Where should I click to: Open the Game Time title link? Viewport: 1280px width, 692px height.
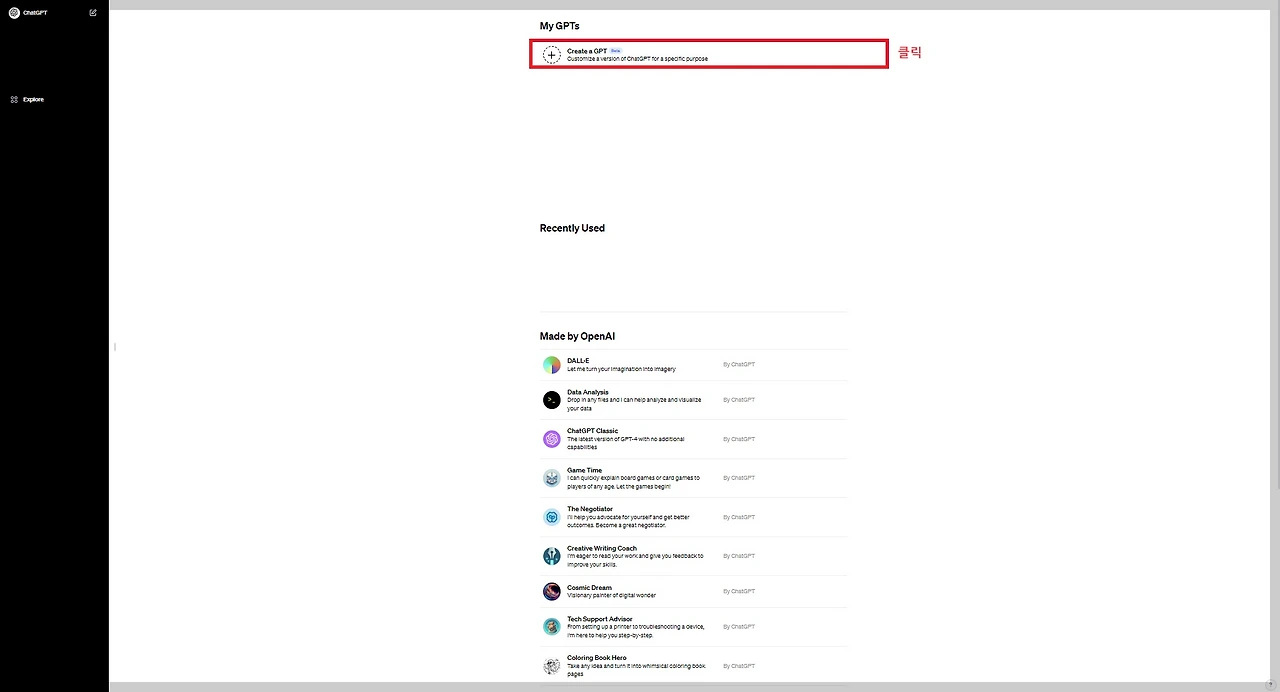pyautogui.click(x=585, y=470)
